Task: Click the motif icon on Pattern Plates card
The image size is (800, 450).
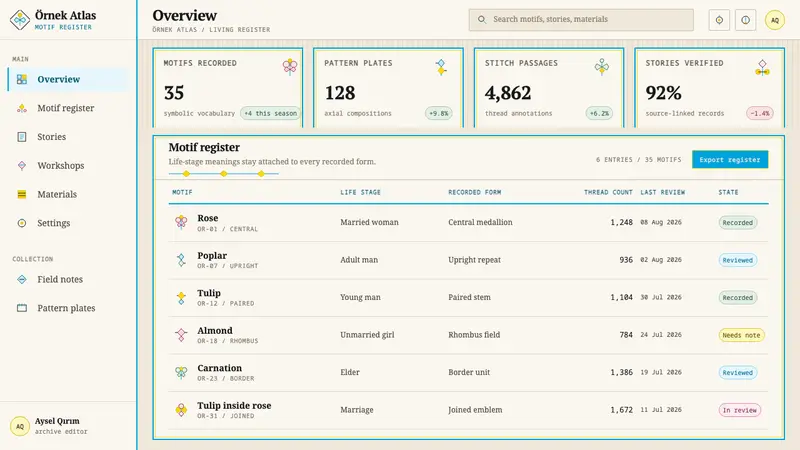Action: coord(441,67)
